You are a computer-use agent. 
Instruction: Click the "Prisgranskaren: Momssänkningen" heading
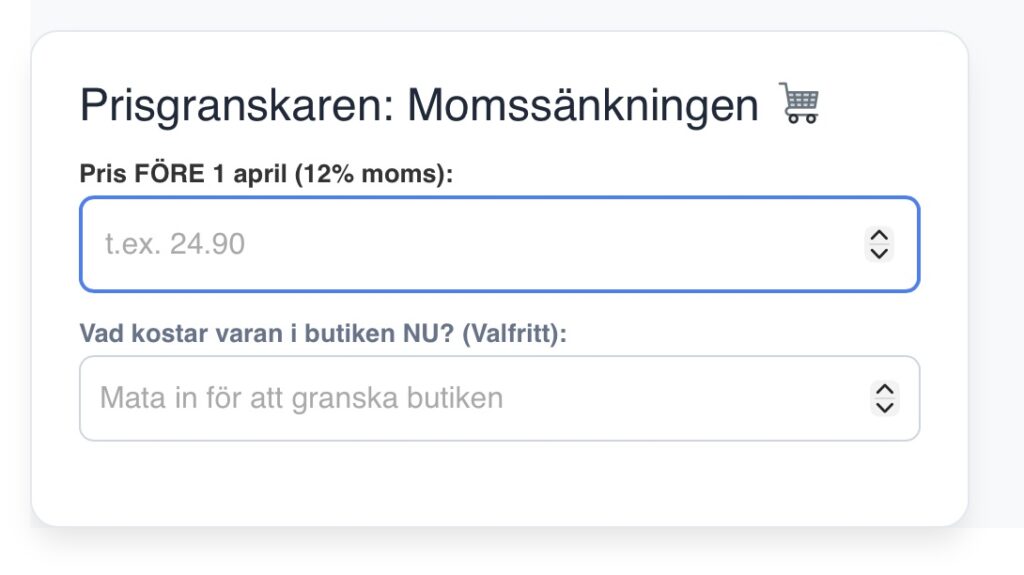(x=419, y=105)
